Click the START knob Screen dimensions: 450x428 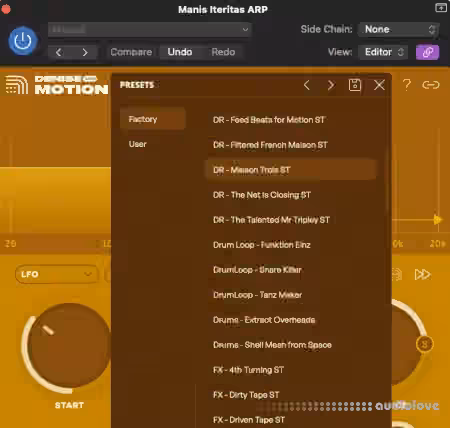(x=68, y=347)
